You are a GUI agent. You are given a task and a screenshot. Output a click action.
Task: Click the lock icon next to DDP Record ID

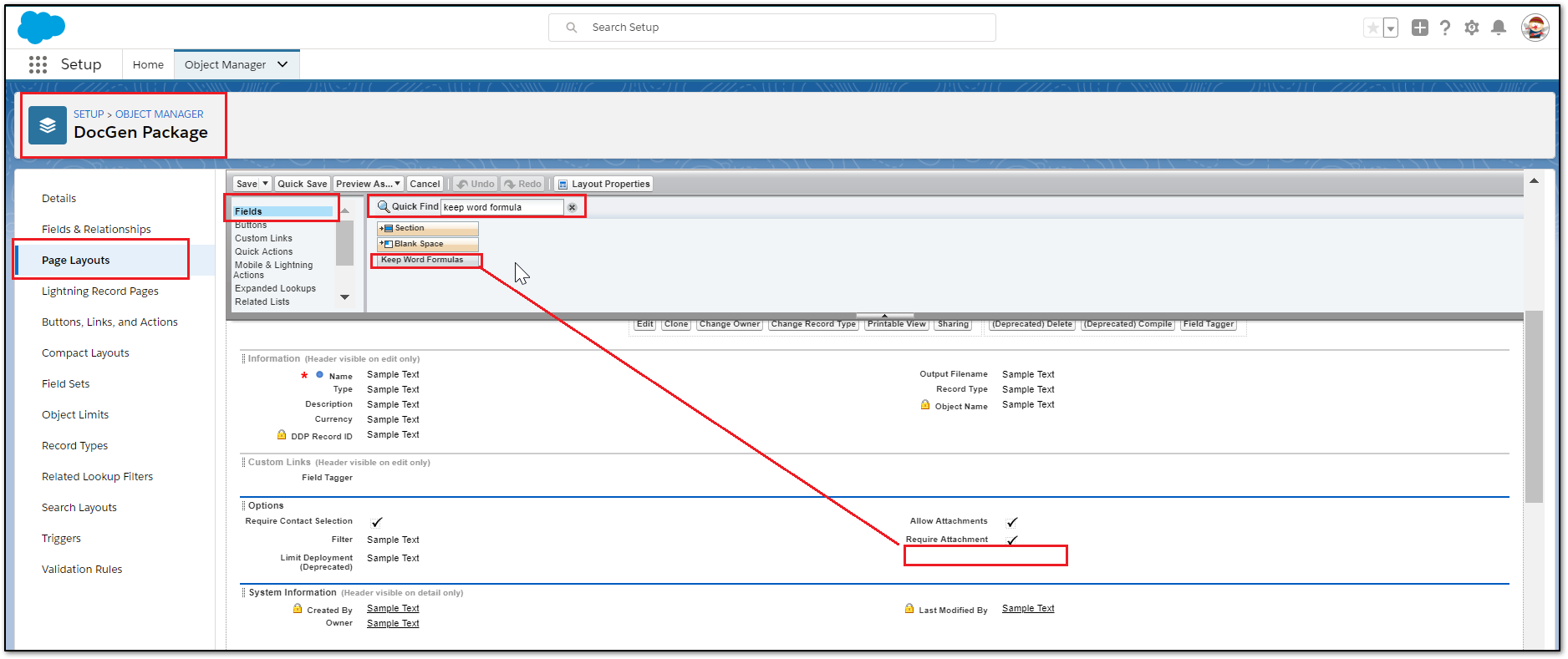coord(282,434)
